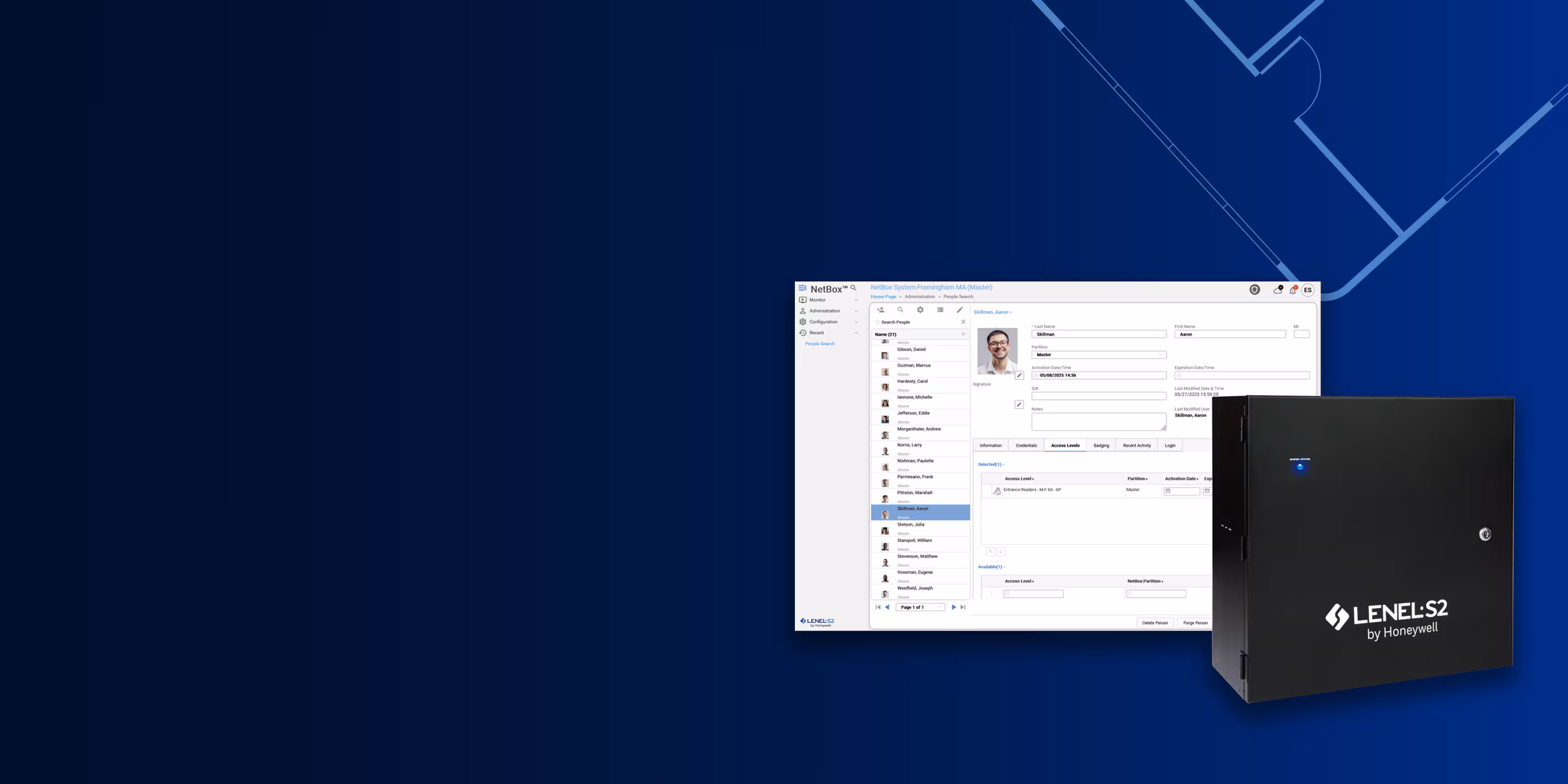Image resolution: width=1568 pixels, height=784 pixels.
Task: Click the people toolbar search magnifier icon
Action: pos(901,310)
